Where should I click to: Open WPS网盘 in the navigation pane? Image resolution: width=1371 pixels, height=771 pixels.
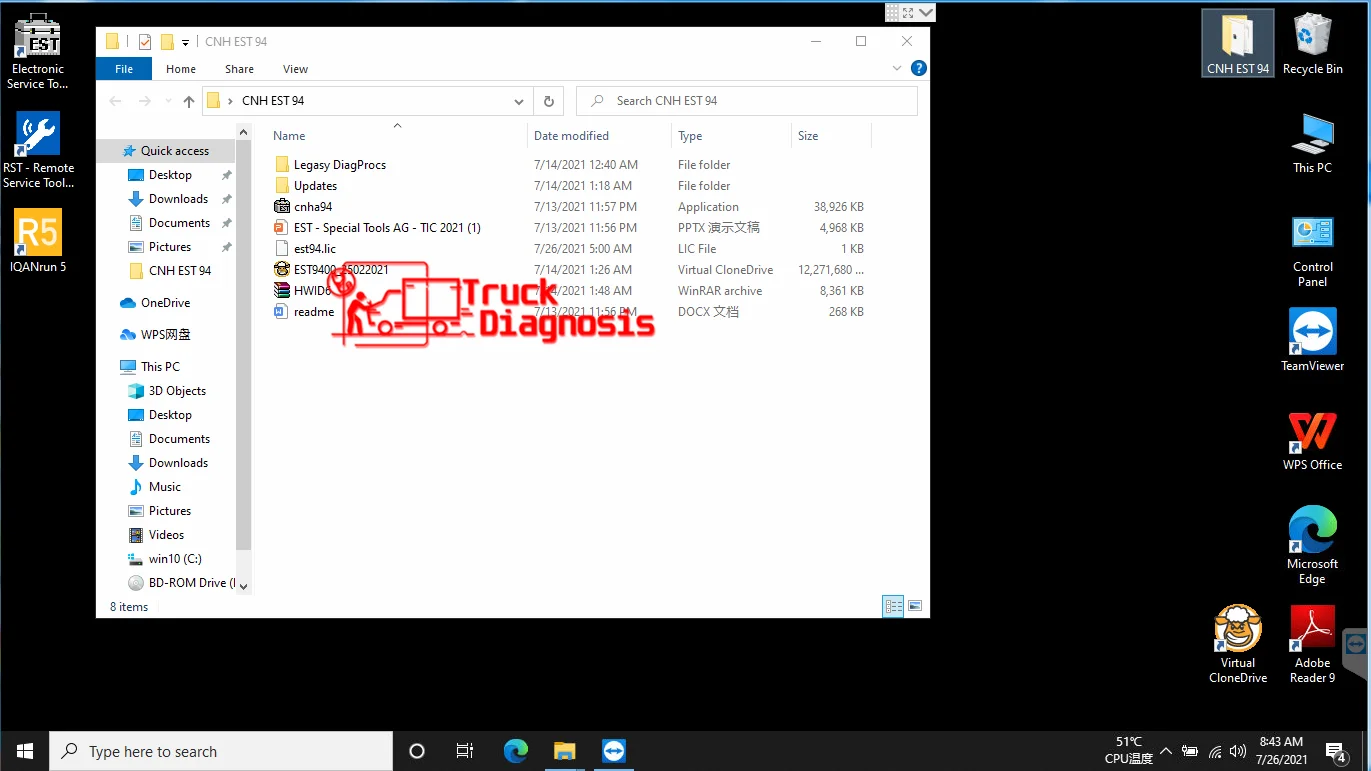click(x=166, y=335)
